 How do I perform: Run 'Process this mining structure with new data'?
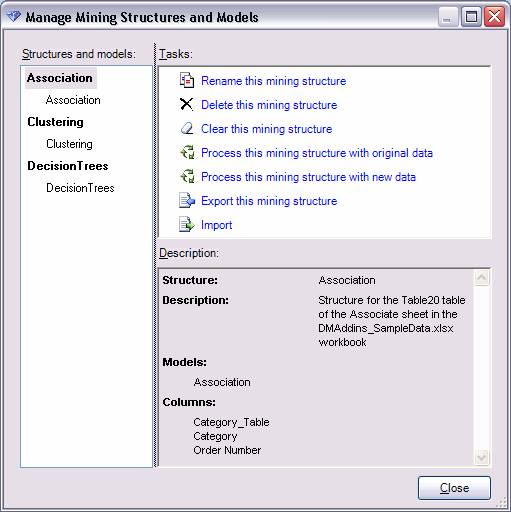tap(308, 177)
